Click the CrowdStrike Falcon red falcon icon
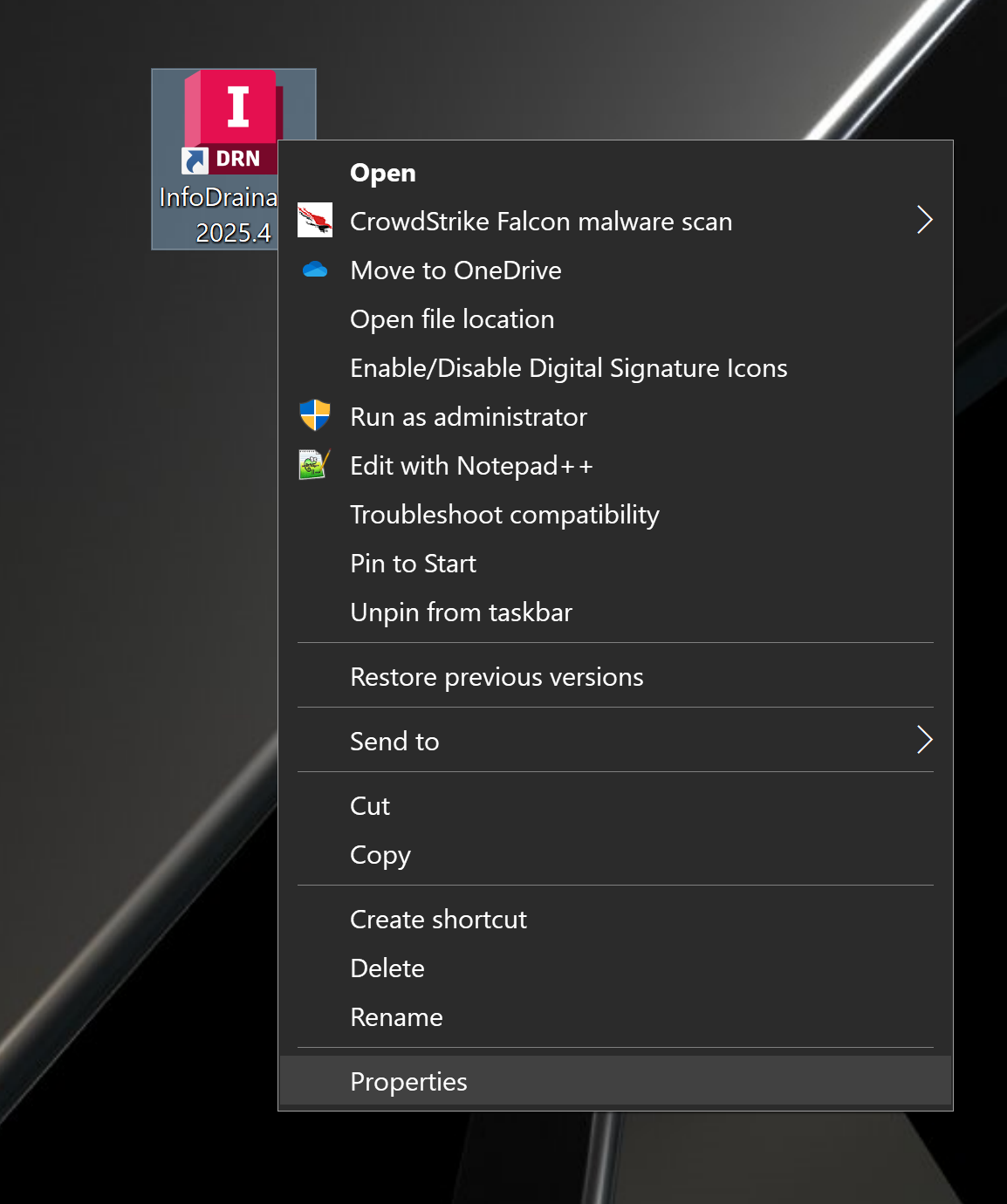This screenshot has width=1007, height=1204. [x=315, y=221]
